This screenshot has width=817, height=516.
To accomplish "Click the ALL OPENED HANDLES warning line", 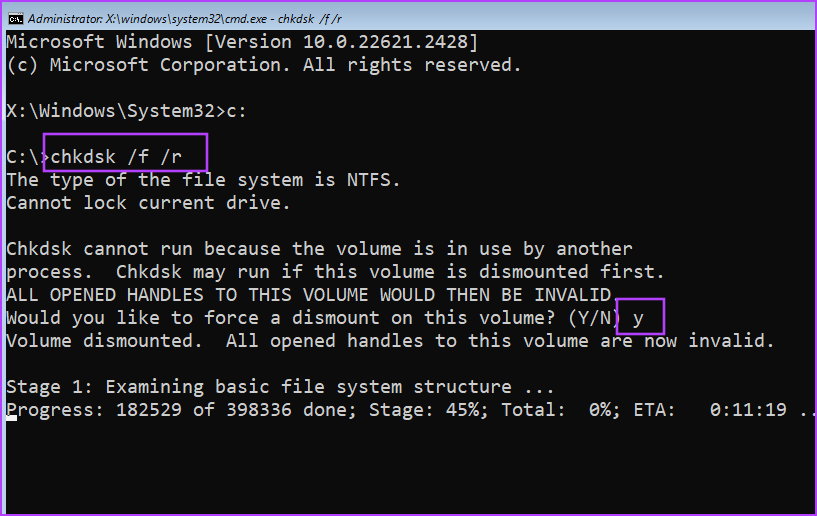I will (x=308, y=295).
